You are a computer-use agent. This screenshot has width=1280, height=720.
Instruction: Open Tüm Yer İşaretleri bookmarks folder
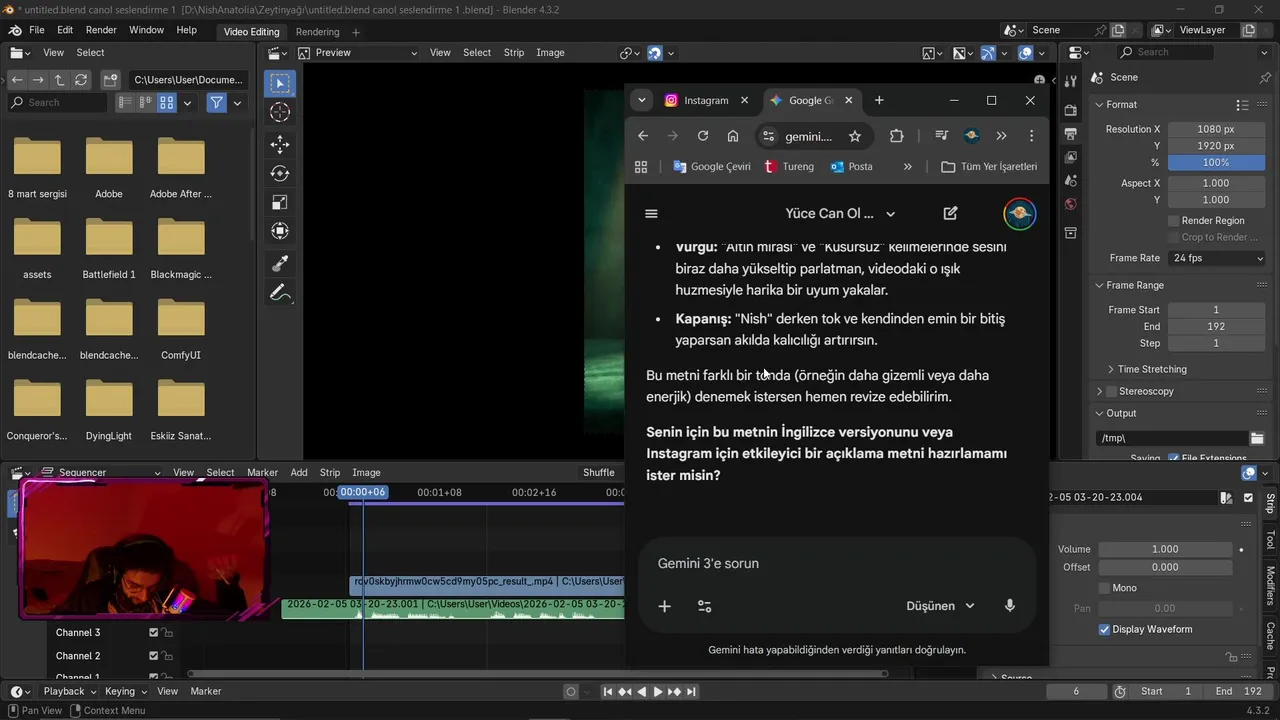tap(989, 167)
